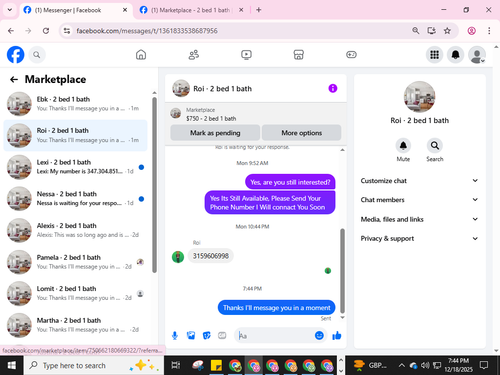Open the notifications bell in header
This screenshot has height=375, width=500.
456,55
